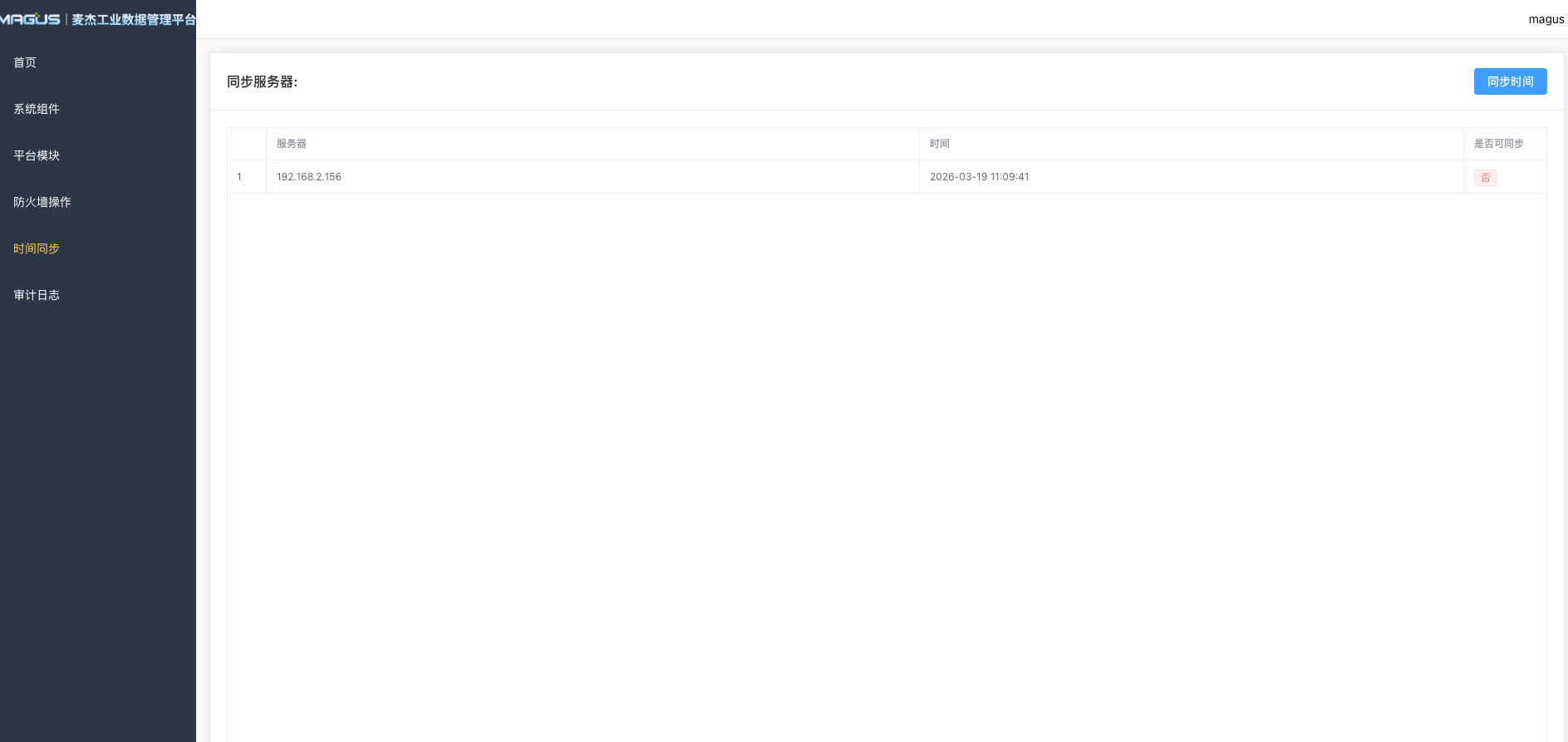Open the 审计日志 audit log page

(x=37, y=295)
